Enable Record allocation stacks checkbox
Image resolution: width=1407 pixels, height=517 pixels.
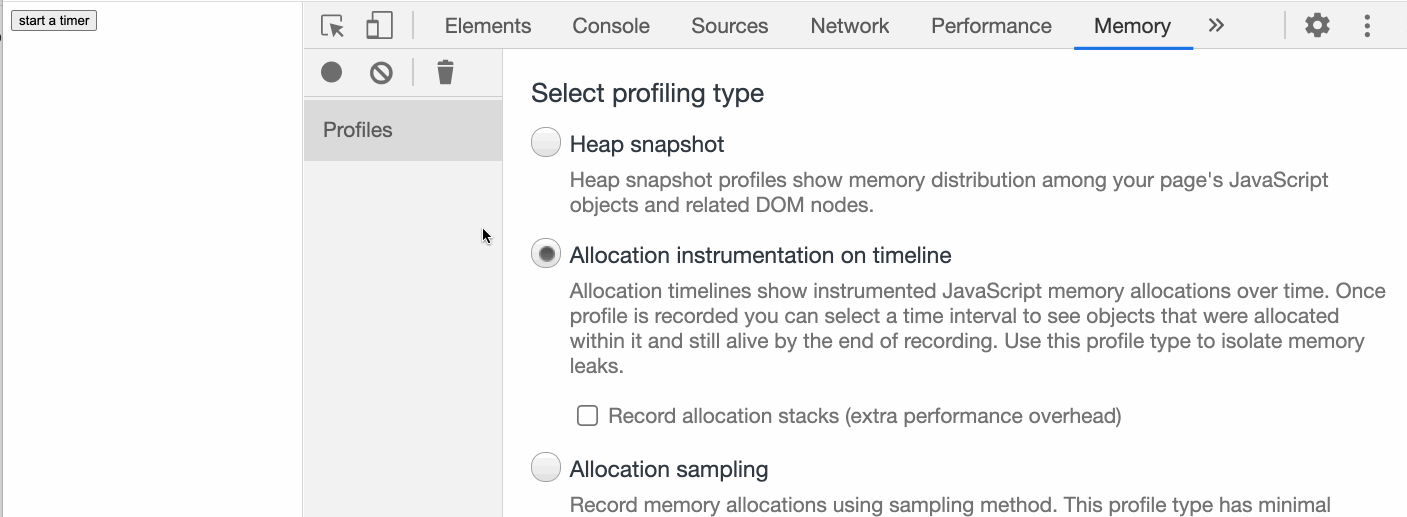(588, 416)
